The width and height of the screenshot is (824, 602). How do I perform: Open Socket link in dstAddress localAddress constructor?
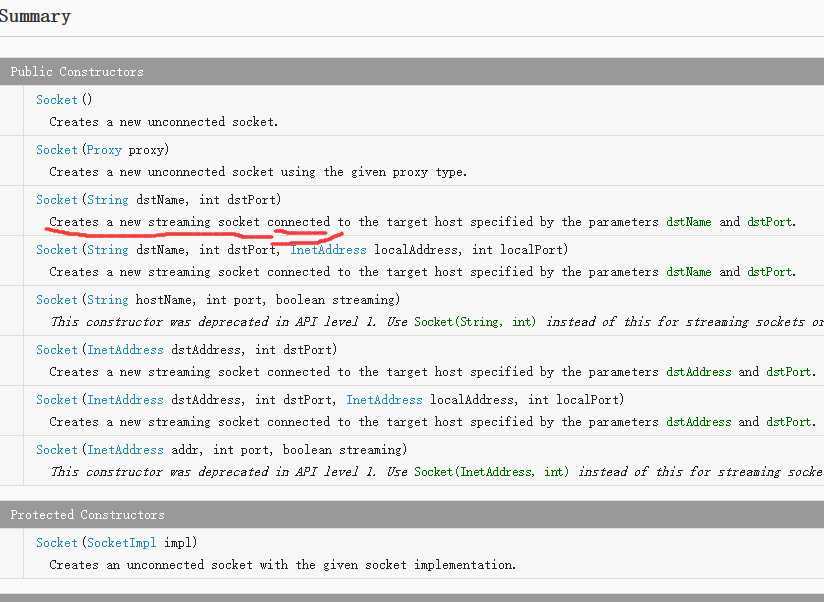point(57,399)
